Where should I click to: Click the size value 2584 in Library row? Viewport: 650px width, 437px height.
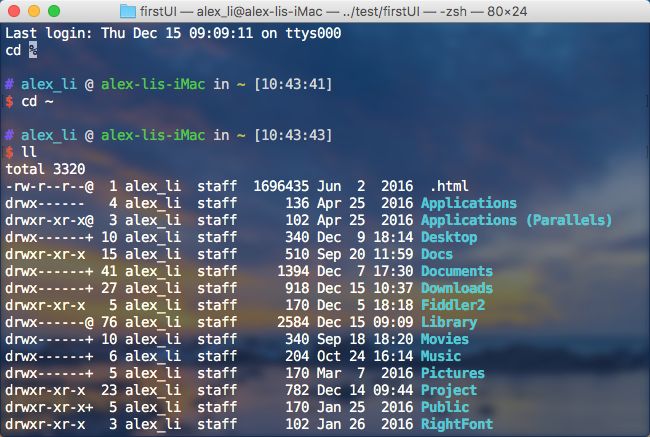click(293, 322)
